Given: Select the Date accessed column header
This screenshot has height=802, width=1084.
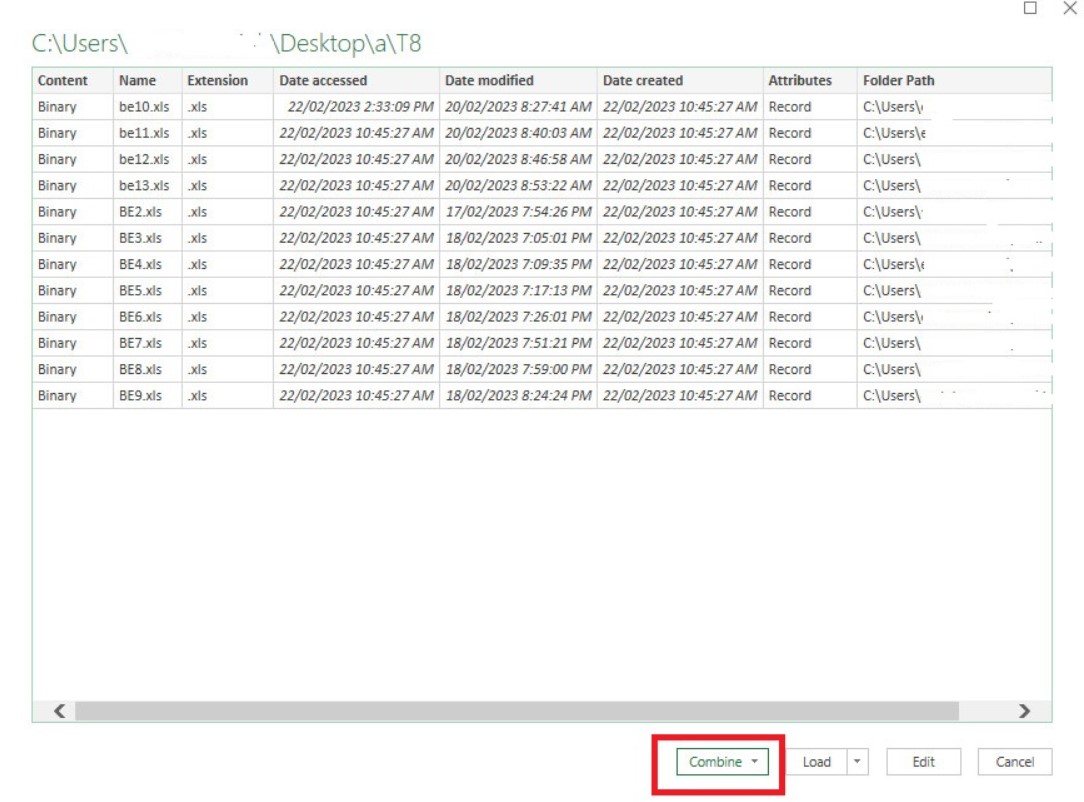Looking at the screenshot, I should 356,80.
